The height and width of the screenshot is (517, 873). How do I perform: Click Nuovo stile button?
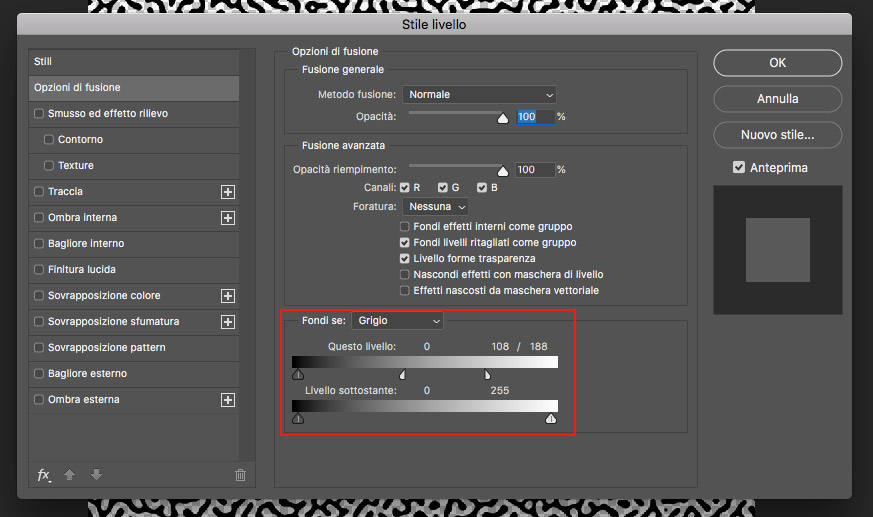pos(777,135)
